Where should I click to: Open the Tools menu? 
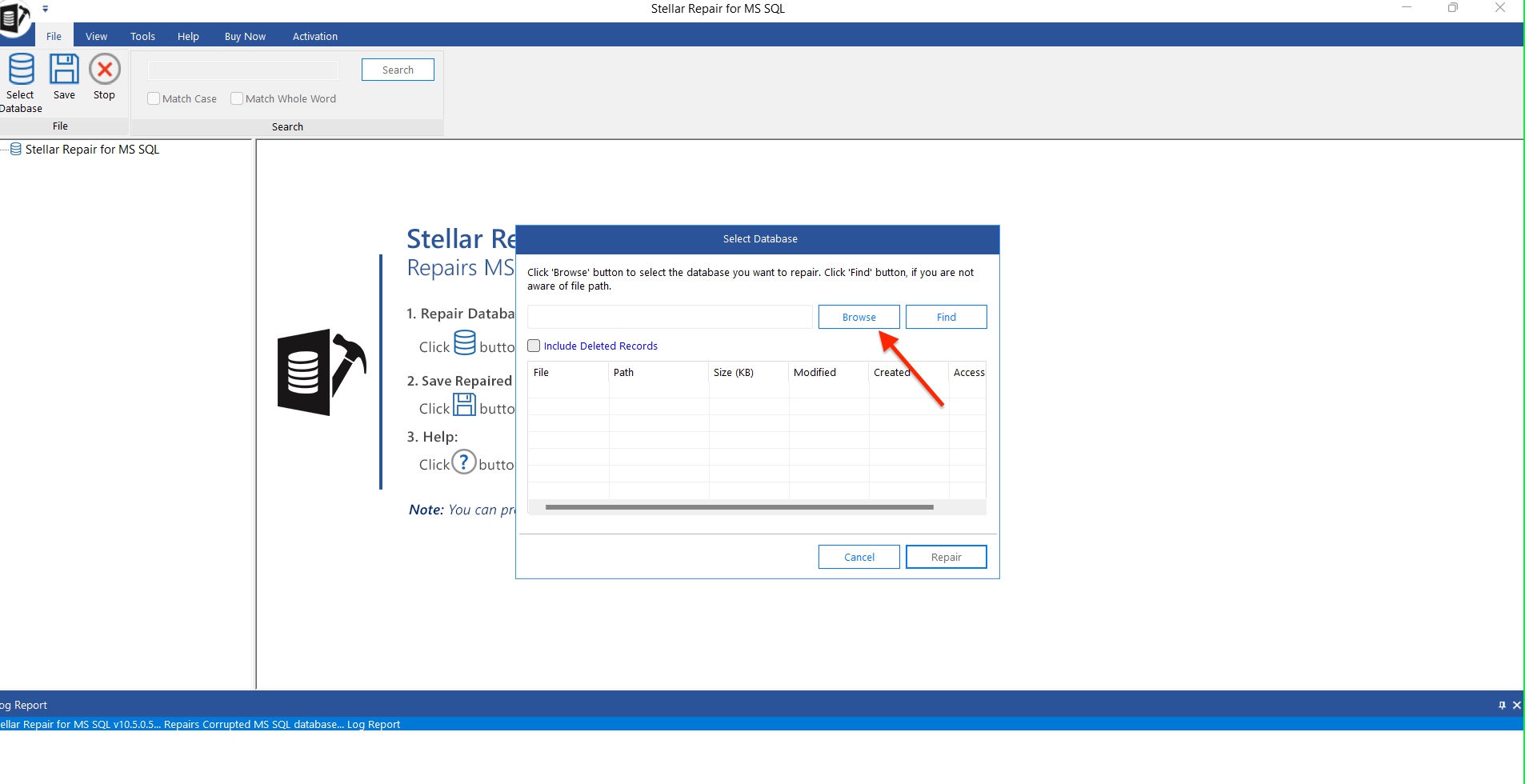[142, 36]
